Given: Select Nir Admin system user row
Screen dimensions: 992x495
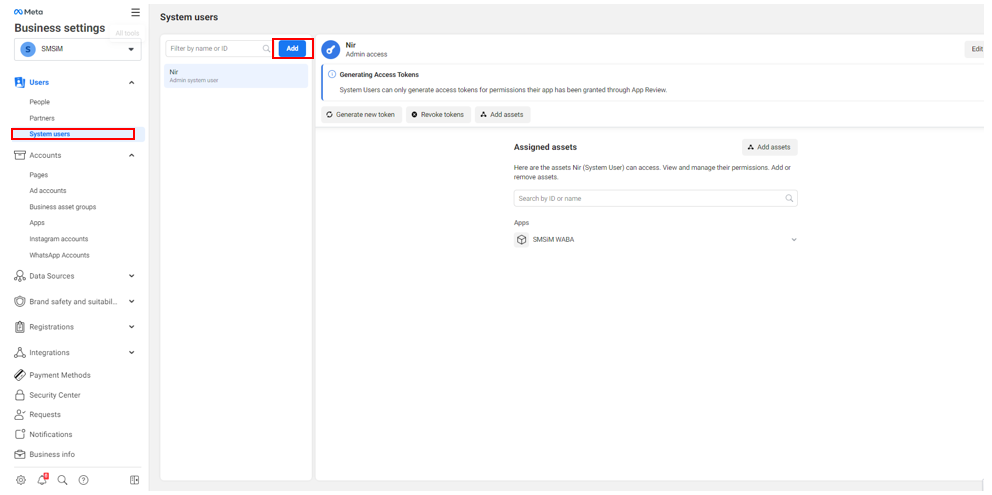Looking at the screenshot, I should click(236, 76).
